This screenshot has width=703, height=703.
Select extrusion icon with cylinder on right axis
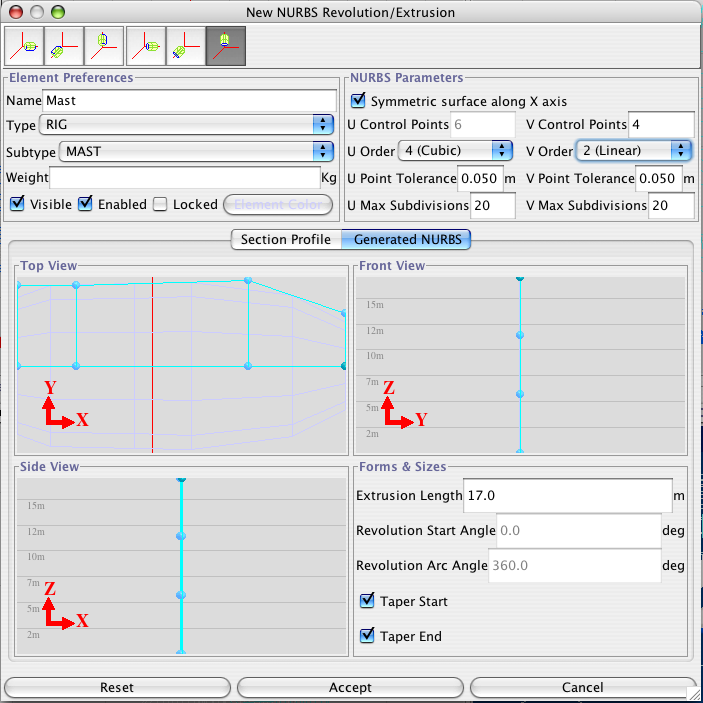146,46
